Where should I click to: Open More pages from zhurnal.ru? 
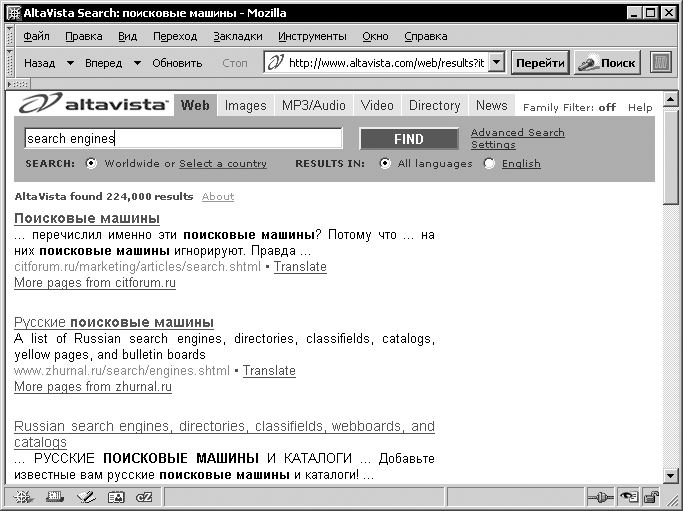(93, 387)
